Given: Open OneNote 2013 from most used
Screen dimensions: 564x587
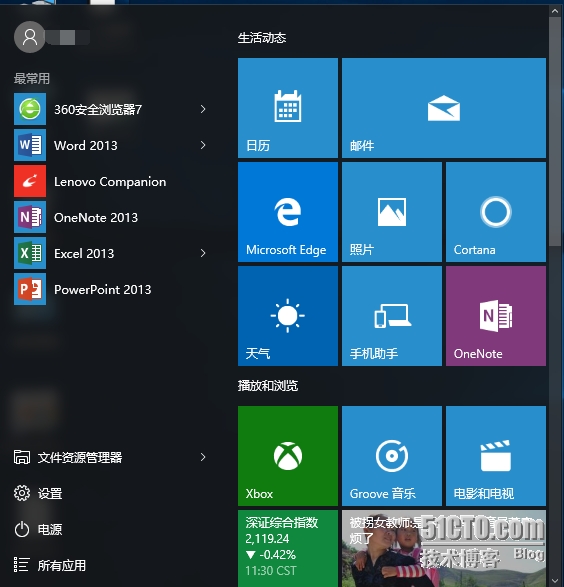Looking at the screenshot, I should 110,217.
